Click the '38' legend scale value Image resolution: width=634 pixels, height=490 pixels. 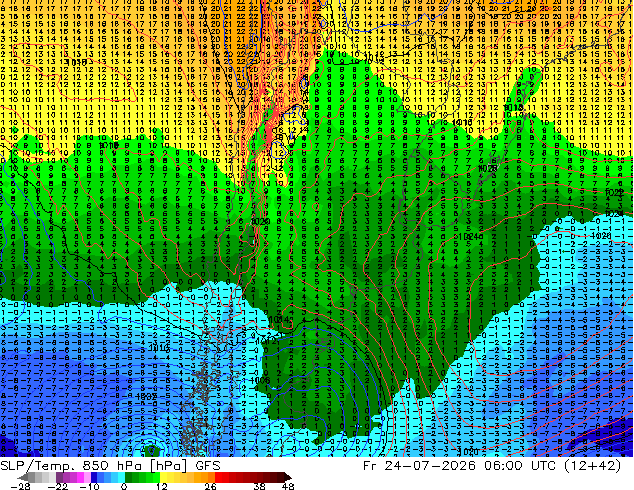(260, 486)
